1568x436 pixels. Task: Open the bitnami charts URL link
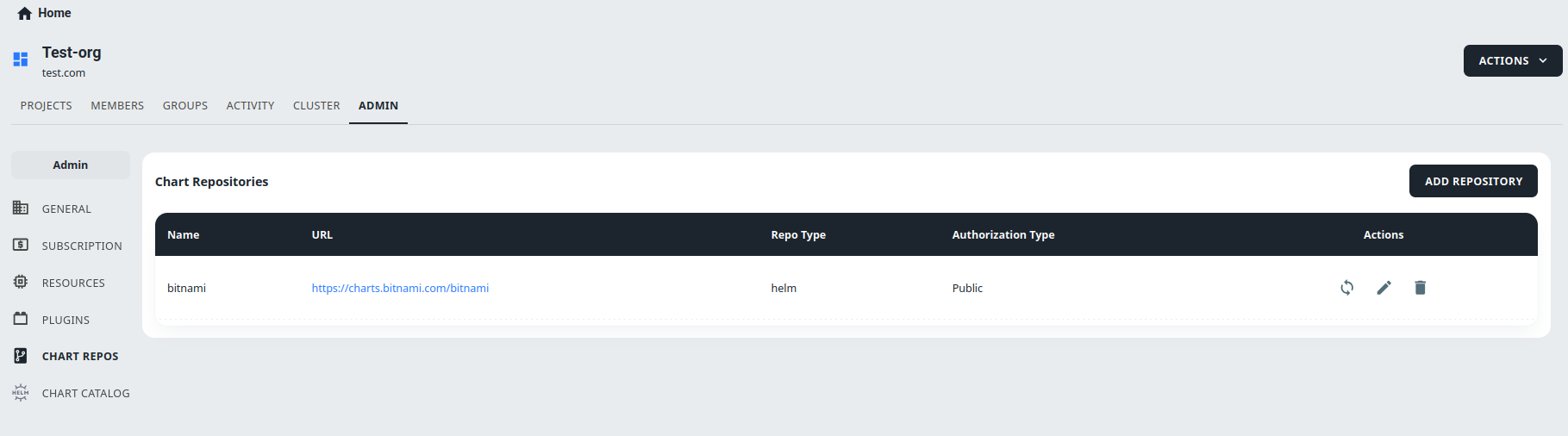coord(400,288)
